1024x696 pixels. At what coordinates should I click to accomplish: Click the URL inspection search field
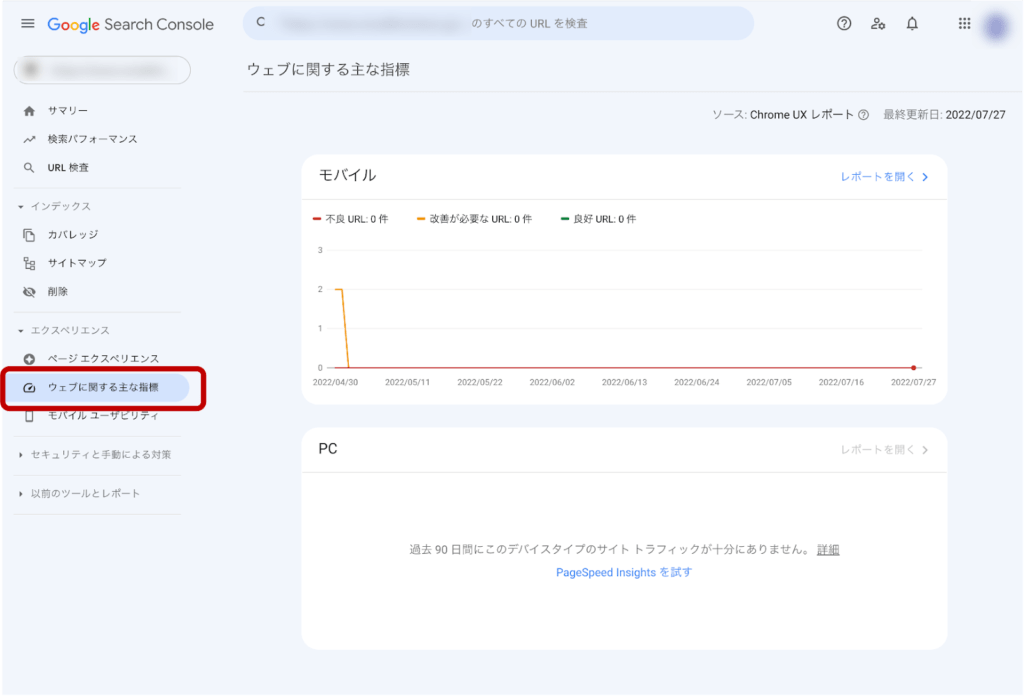point(498,23)
